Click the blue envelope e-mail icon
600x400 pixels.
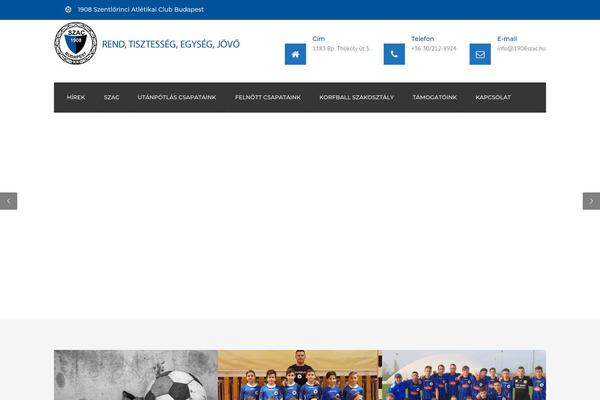click(480, 54)
